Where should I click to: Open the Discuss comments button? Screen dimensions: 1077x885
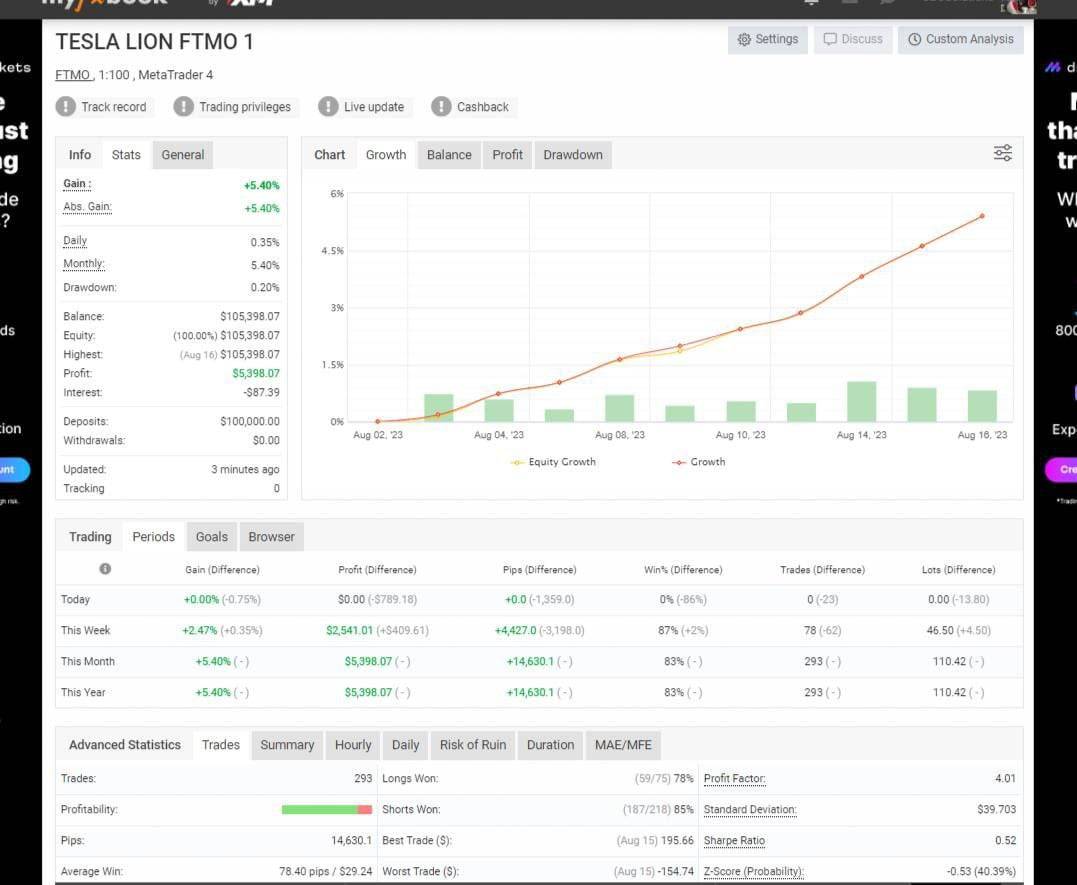click(853, 39)
